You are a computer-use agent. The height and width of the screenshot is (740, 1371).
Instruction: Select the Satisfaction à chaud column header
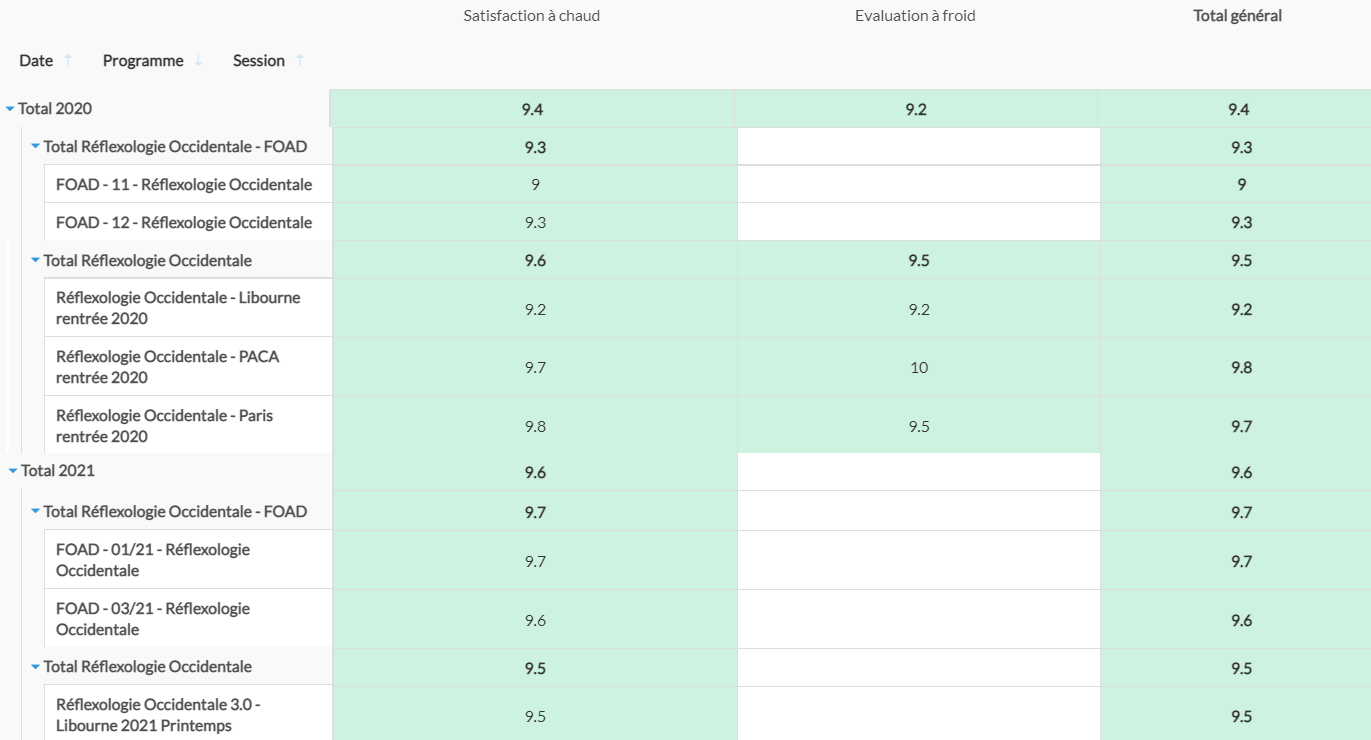(x=532, y=16)
